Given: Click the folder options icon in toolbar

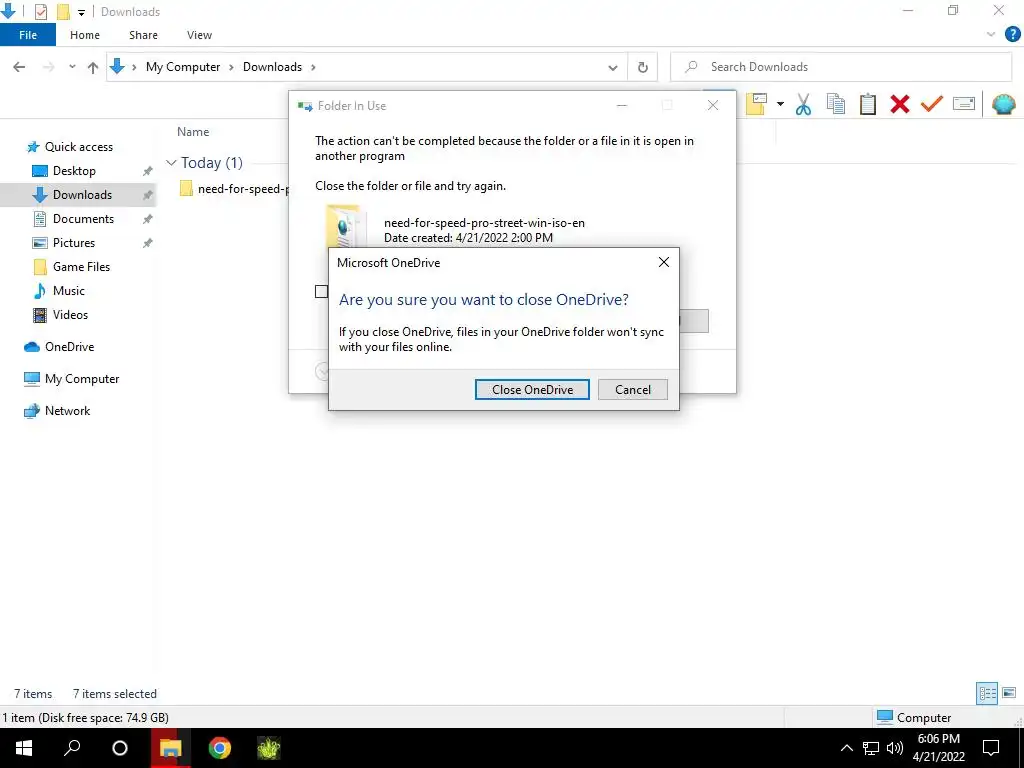Looking at the screenshot, I should click(x=756, y=104).
